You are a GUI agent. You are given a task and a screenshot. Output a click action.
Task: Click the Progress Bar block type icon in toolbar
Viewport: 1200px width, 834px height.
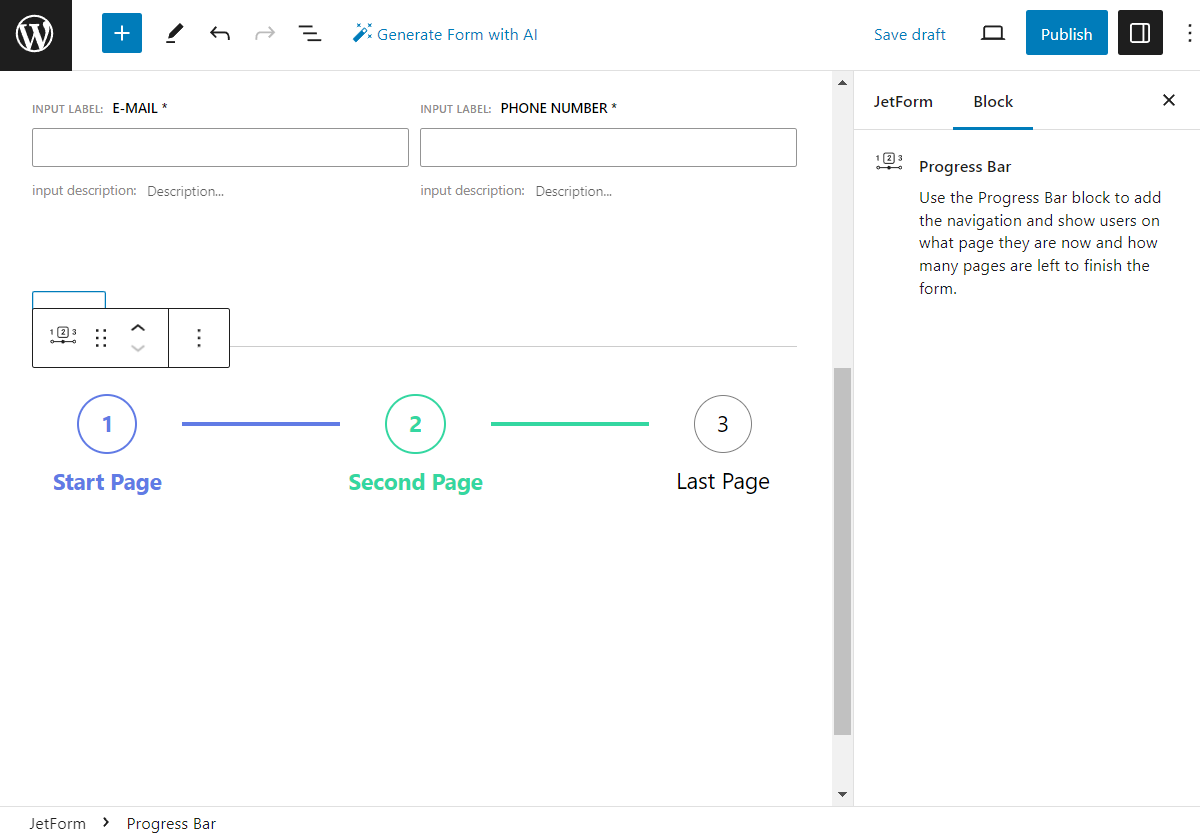point(63,338)
